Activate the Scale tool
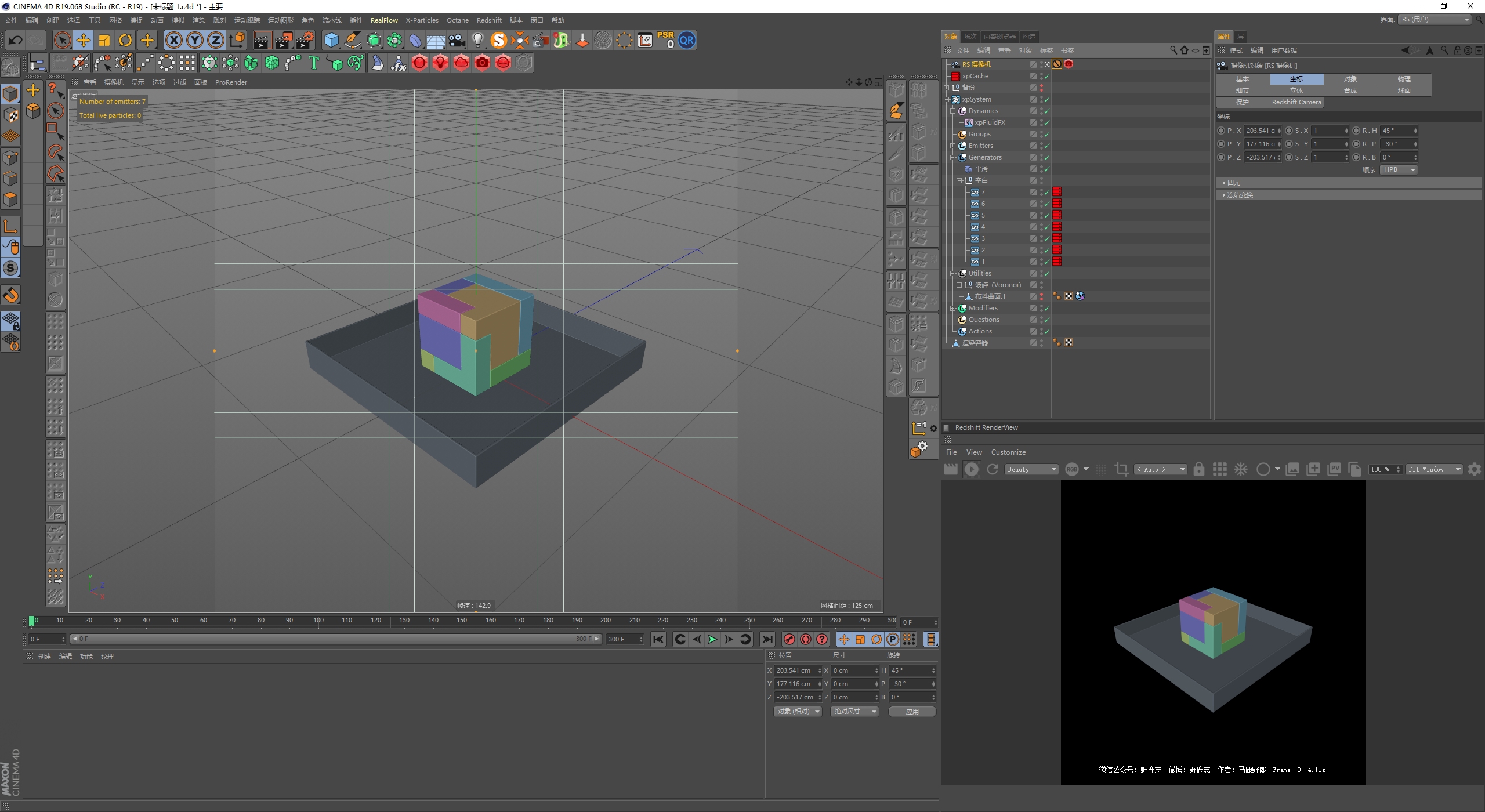 pyautogui.click(x=104, y=40)
